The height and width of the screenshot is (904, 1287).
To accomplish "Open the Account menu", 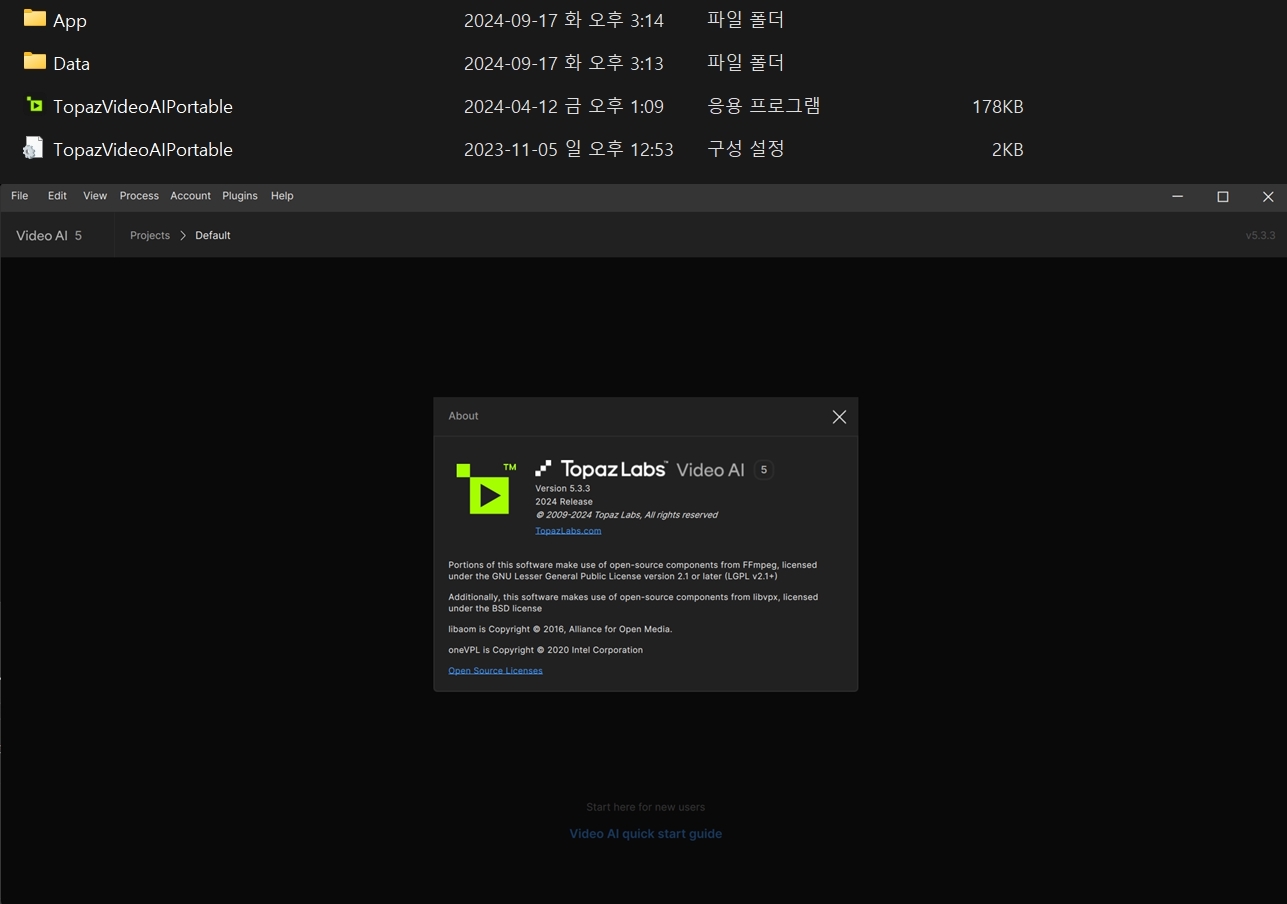I will click(190, 196).
